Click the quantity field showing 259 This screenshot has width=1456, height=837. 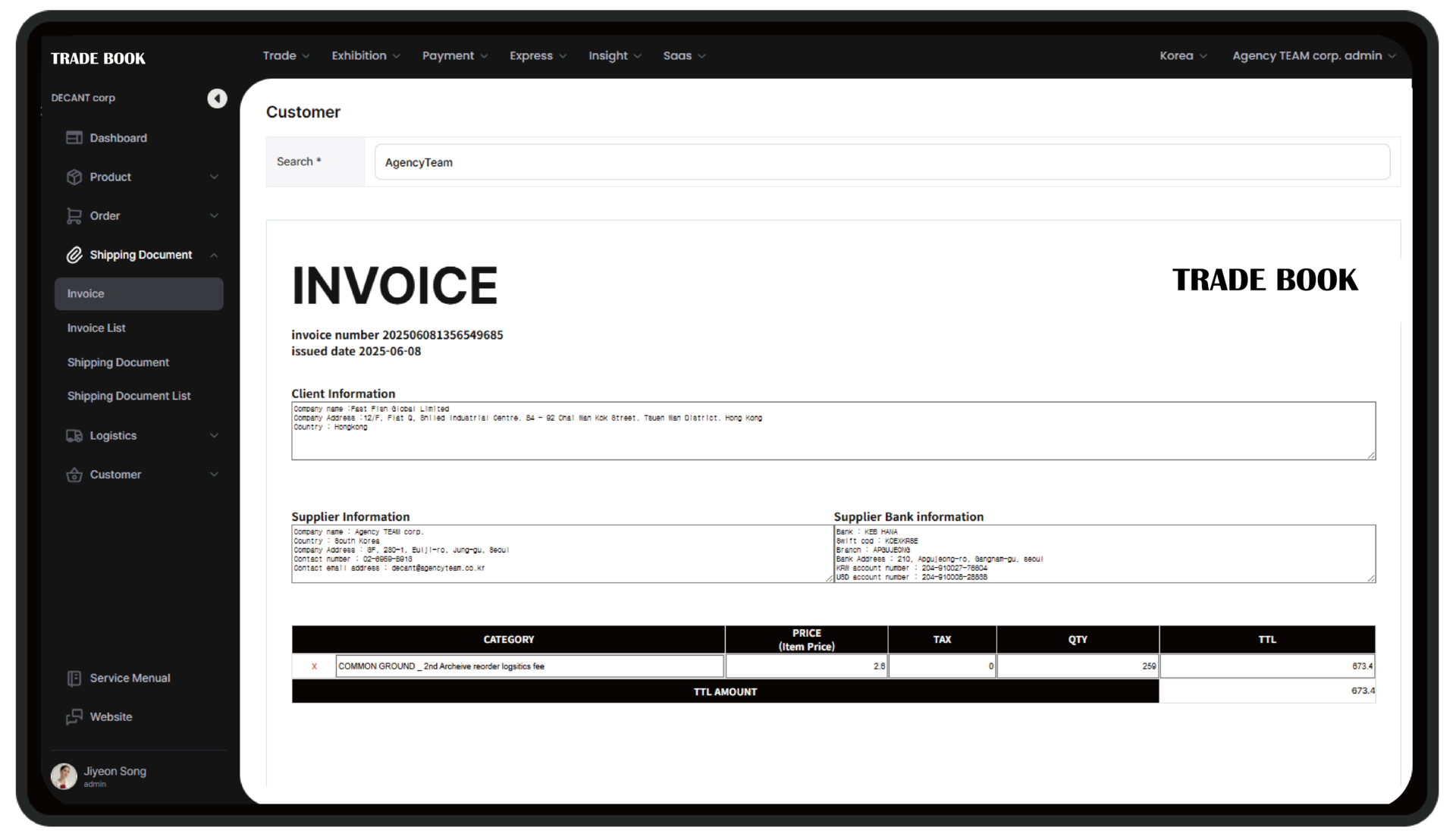[x=1078, y=666]
